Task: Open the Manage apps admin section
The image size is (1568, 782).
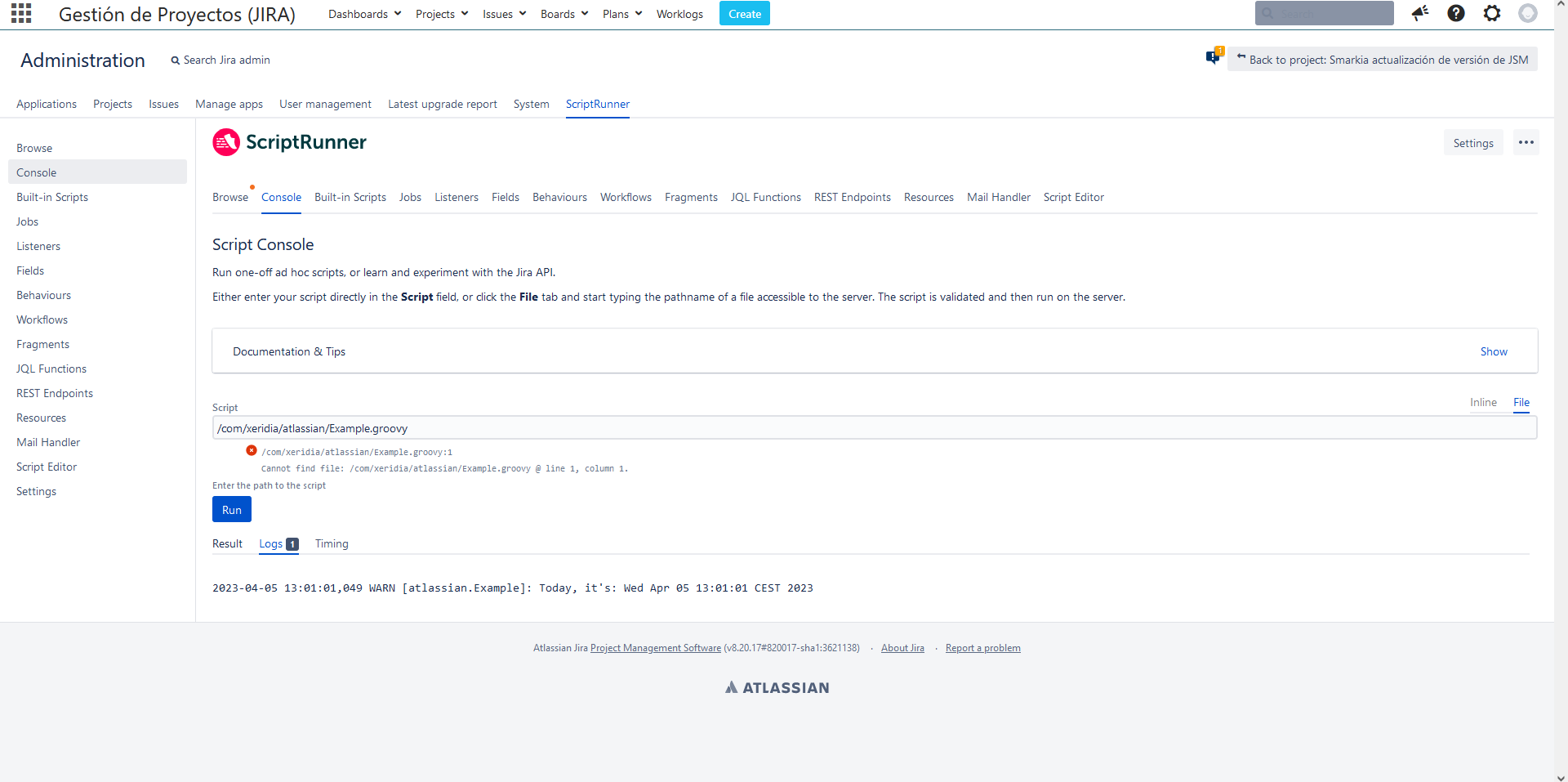Action: point(229,104)
